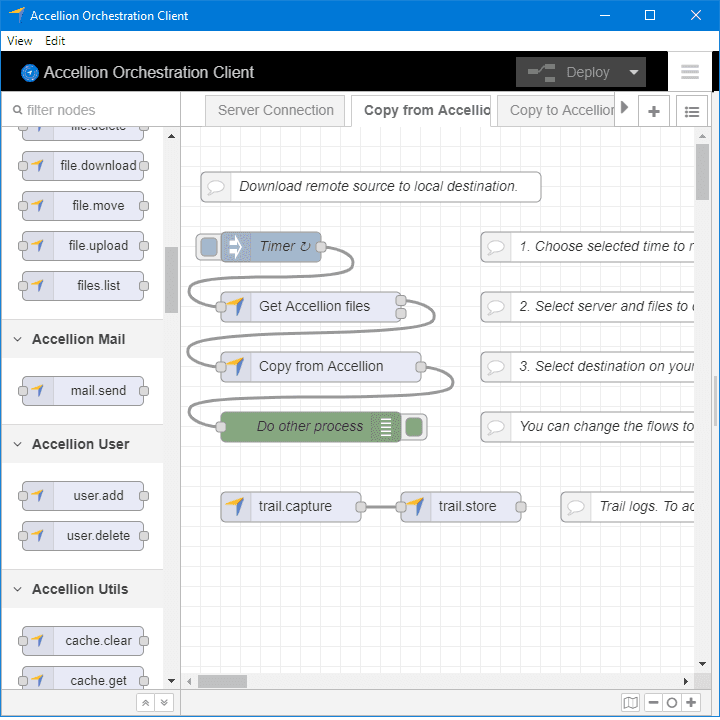Zoom out the canvas with the minus button
Screen dimensions: 720x720
click(653, 702)
